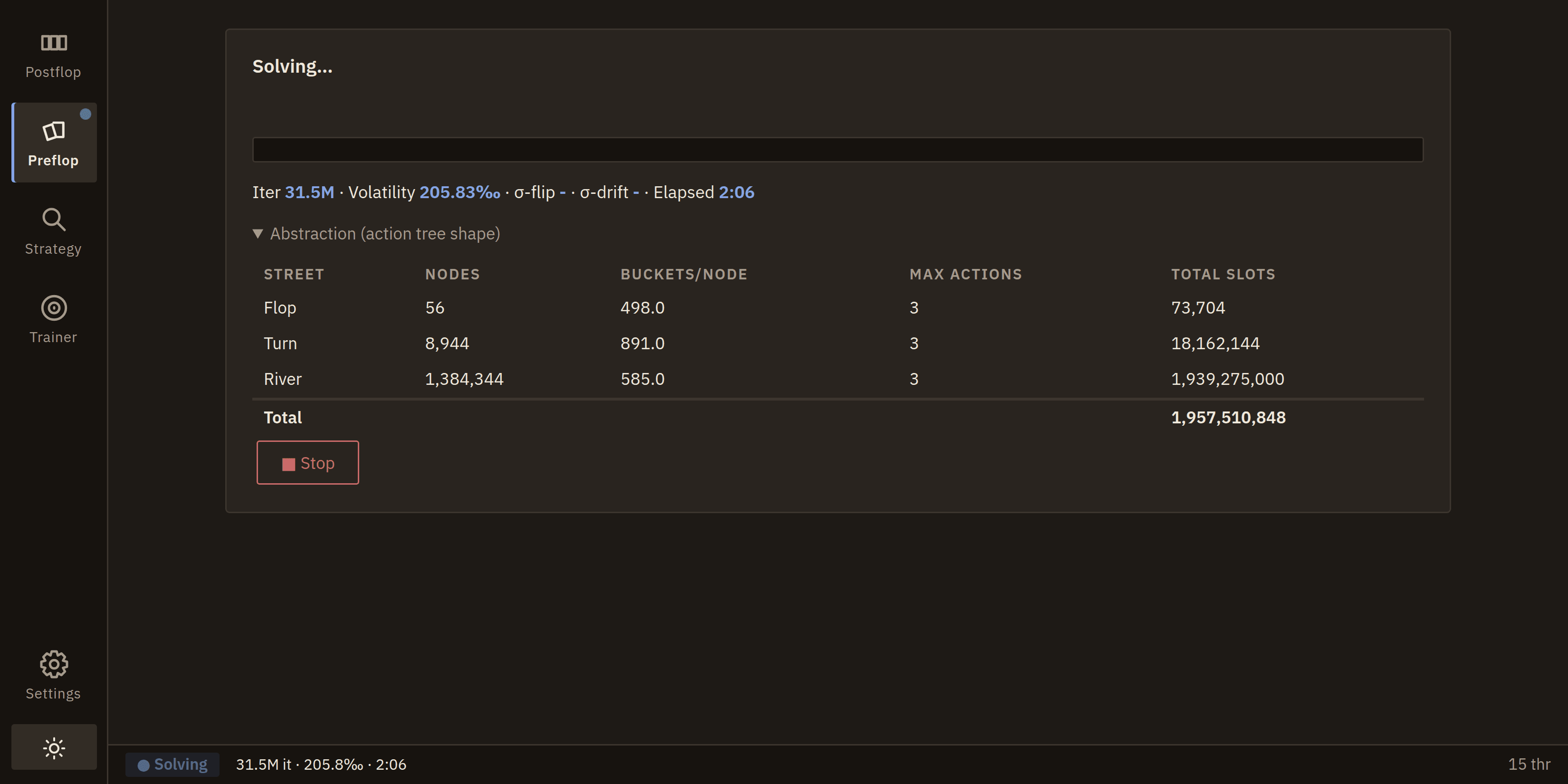1568x784 pixels.
Task: Click the Solving status badge
Action: point(172,765)
